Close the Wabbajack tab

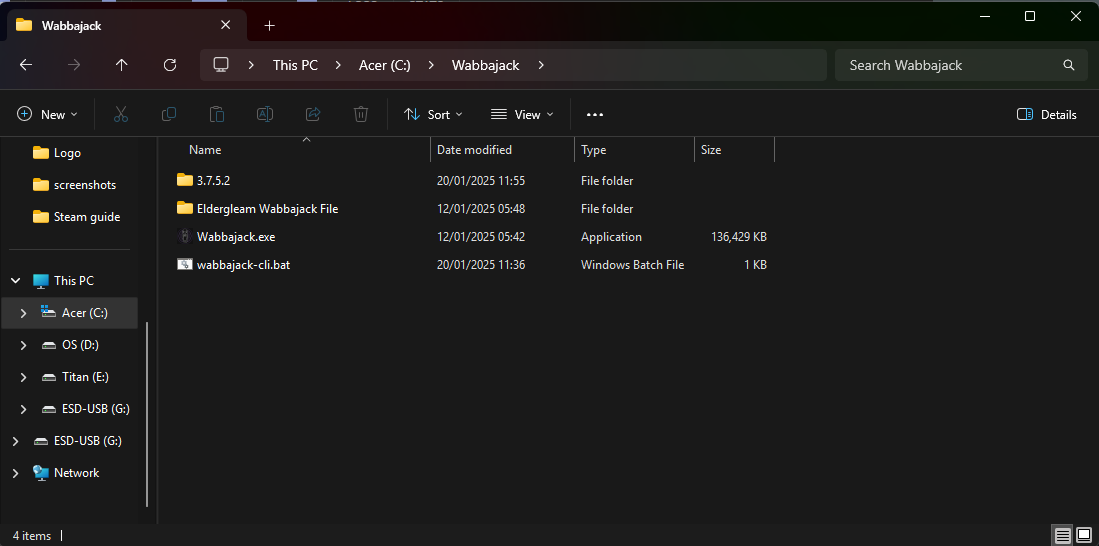(226, 25)
